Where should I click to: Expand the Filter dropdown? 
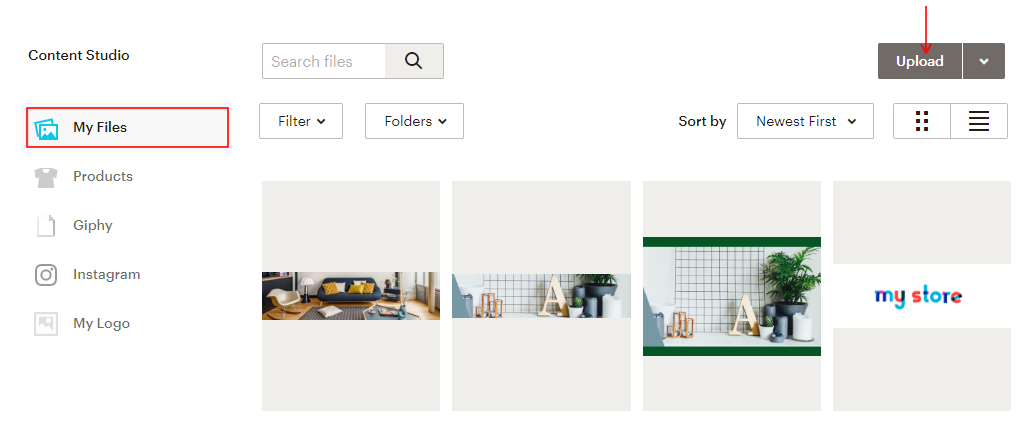[301, 121]
